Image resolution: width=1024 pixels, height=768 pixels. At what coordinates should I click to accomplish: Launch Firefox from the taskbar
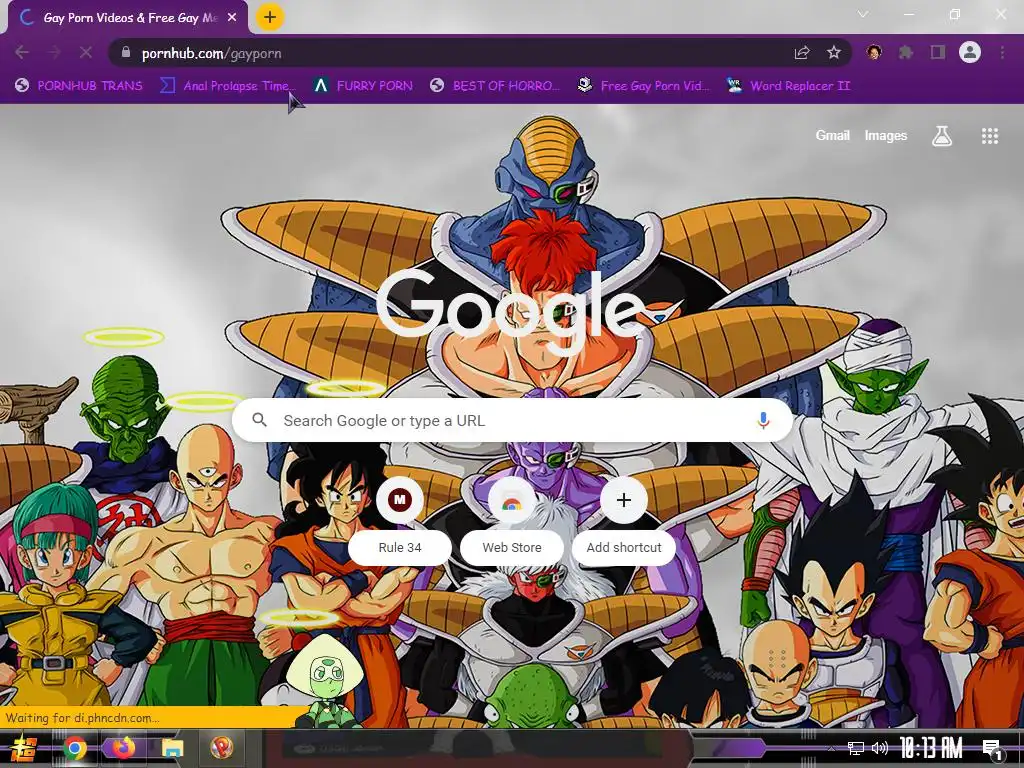click(x=123, y=748)
